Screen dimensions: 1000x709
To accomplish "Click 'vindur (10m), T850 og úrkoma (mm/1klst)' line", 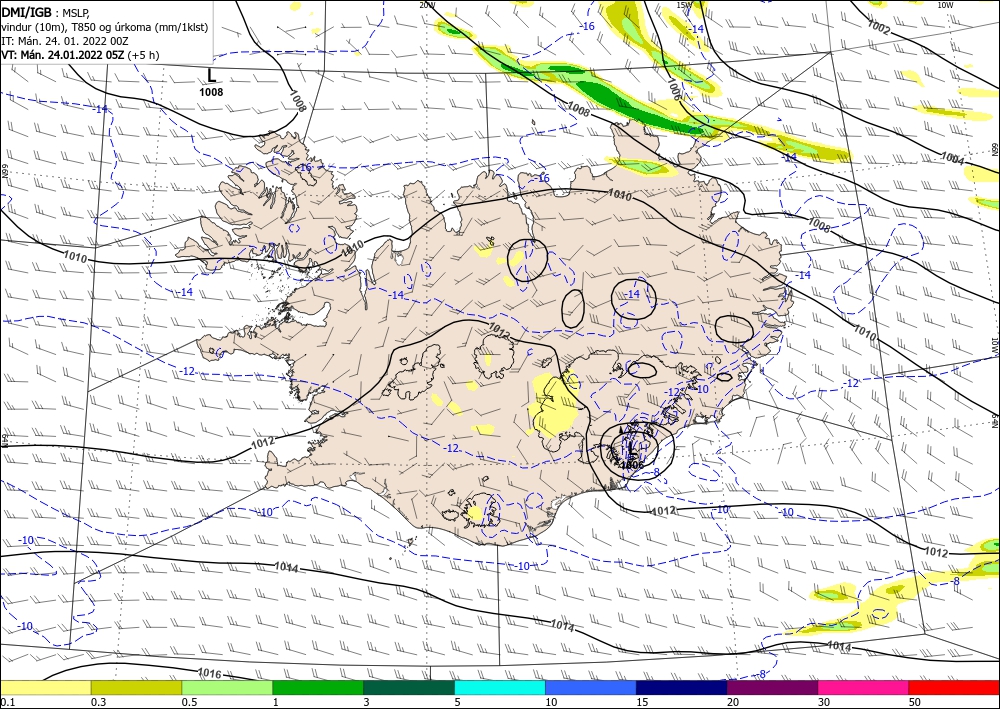I will pos(105,27).
